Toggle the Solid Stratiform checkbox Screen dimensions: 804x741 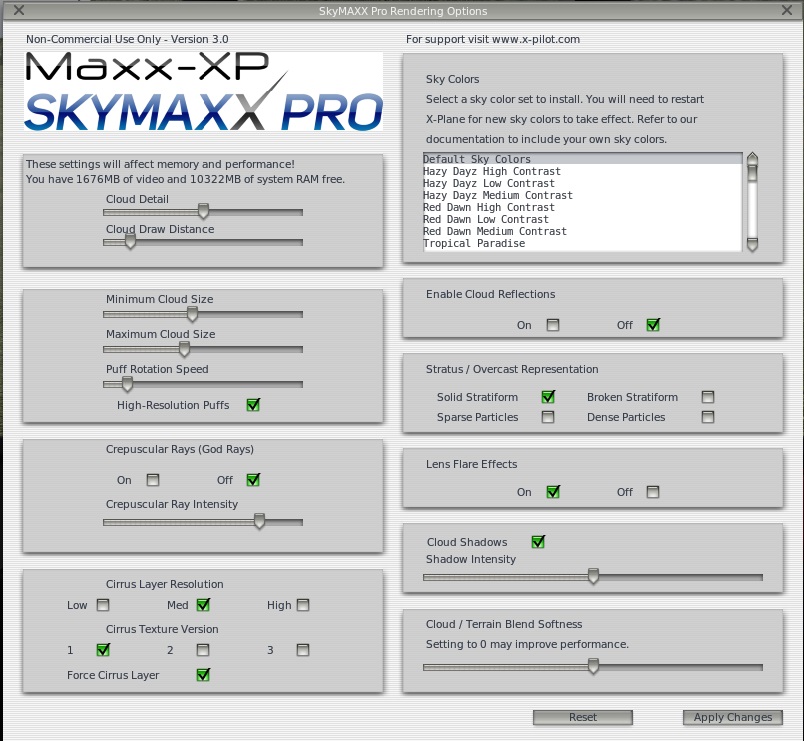pos(548,396)
